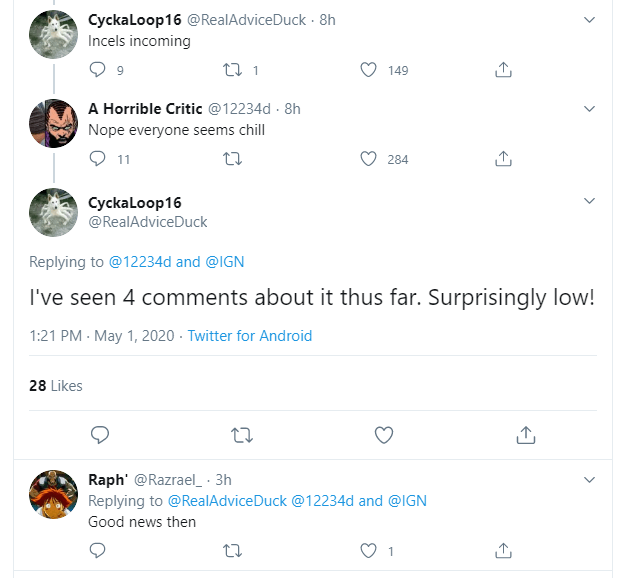Image resolution: width=620 pixels, height=578 pixels.
Task: Expand options menu on A Horrible Critic tweet
Action: point(589,109)
